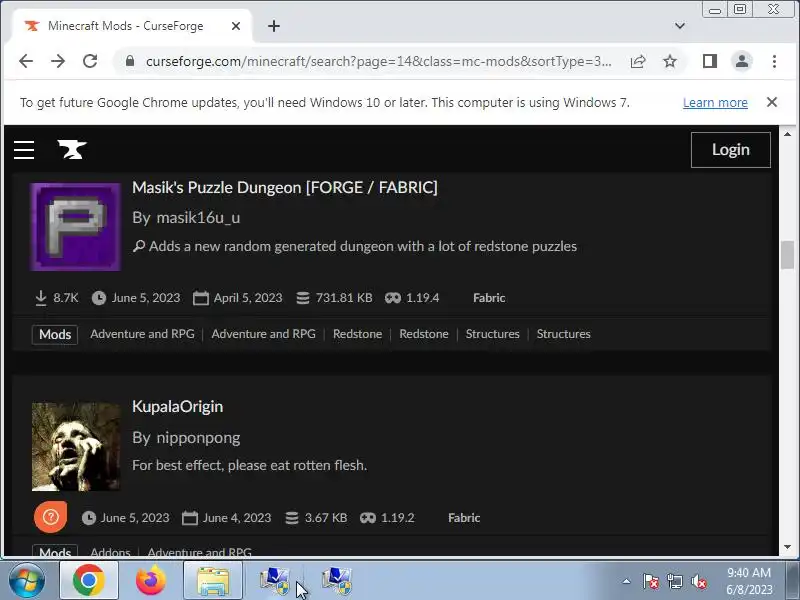
Task: Click the clock icon beside KupalaOrigin June 5, 2023
Action: pyautogui.click(x=89, y=518)
